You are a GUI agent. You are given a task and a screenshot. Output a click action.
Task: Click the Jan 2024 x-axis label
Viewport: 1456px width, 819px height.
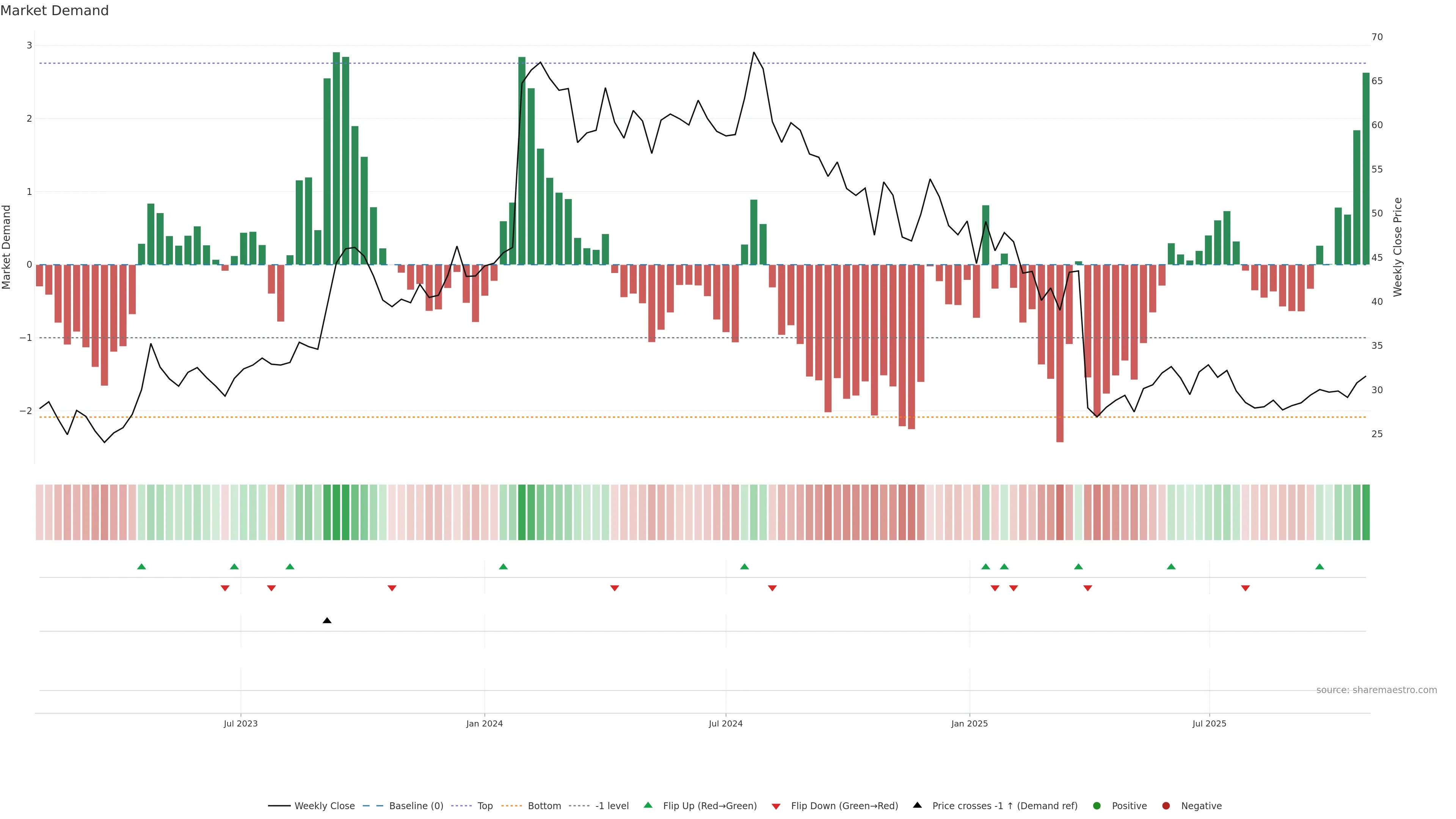(x=485, y=723)
